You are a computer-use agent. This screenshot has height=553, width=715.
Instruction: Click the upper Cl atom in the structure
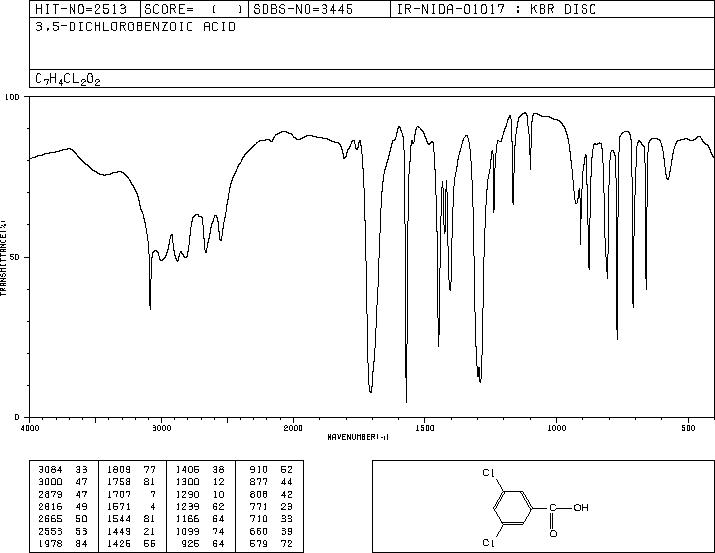click(488, 473)
